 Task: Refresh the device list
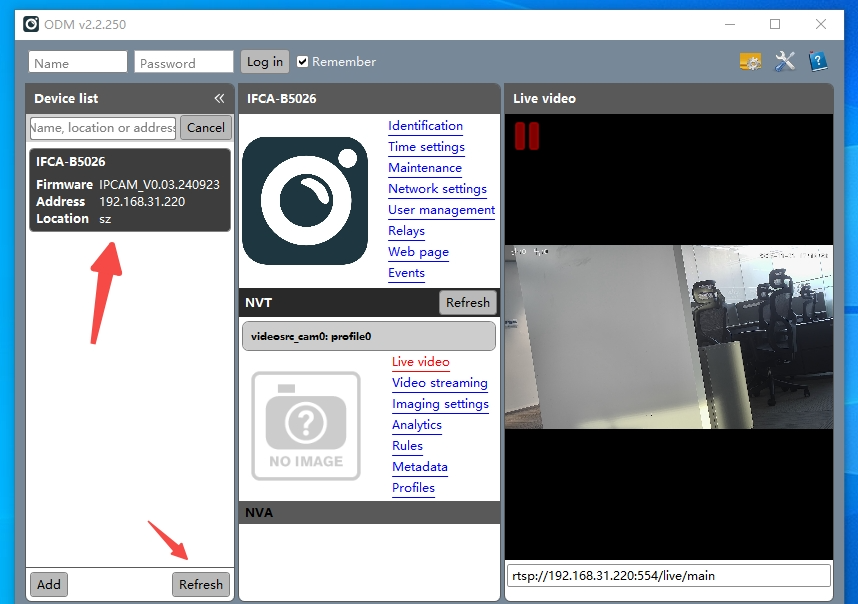[x=201, y=584]
